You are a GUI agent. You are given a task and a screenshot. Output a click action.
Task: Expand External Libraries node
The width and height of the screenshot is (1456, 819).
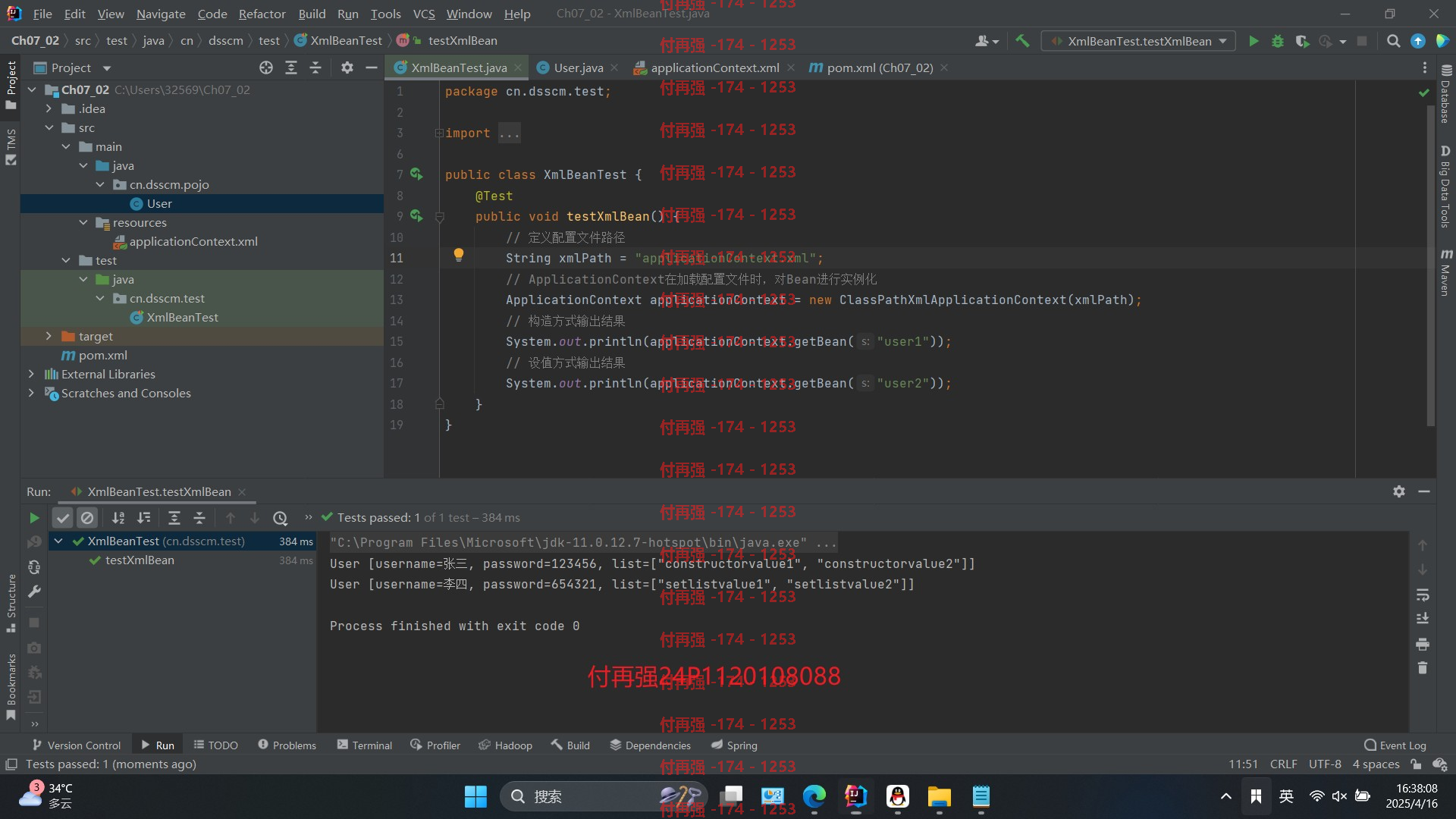click(x=31, y=374)
